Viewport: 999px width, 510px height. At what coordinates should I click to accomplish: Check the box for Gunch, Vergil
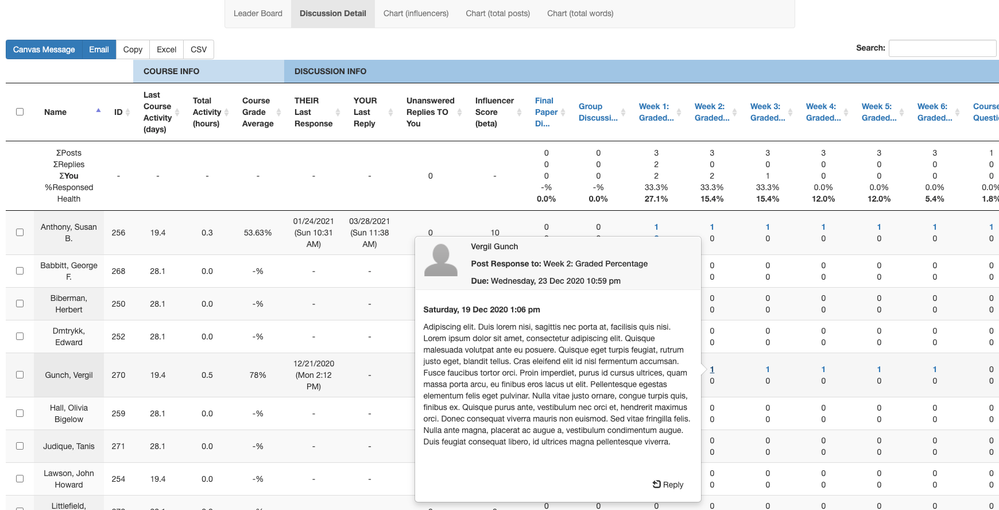(20, 375)
